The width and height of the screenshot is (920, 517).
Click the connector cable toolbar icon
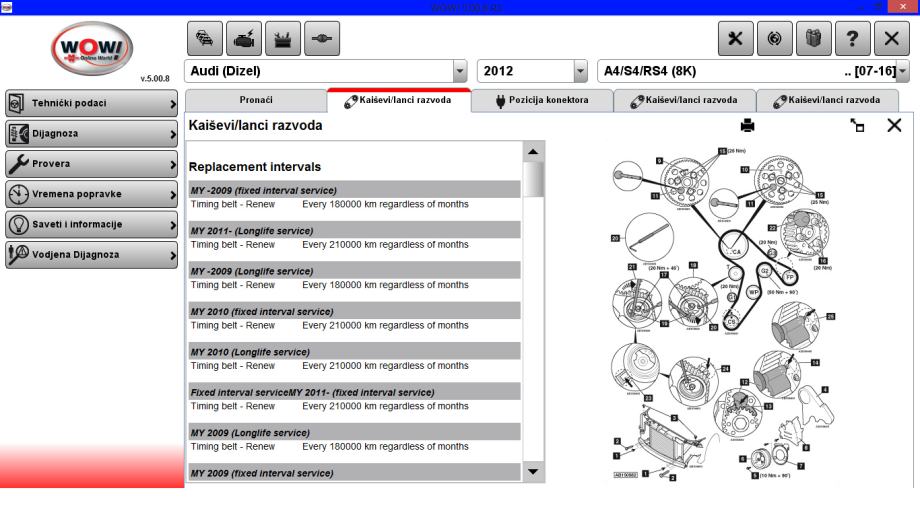(x=321, y=37)
